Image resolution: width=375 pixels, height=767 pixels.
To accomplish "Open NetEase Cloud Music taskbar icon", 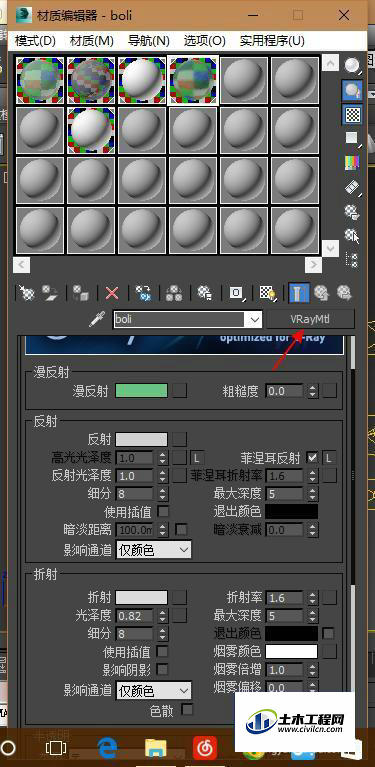I will pyautogui.click(x=204, y=748).
